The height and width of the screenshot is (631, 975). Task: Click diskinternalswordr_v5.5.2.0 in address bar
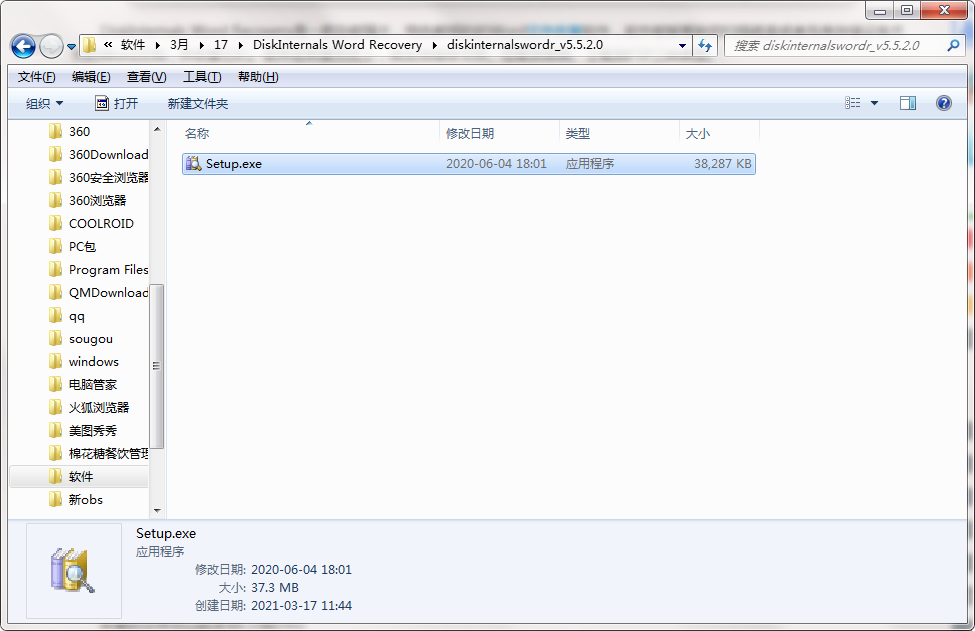(x=525, y=45)
